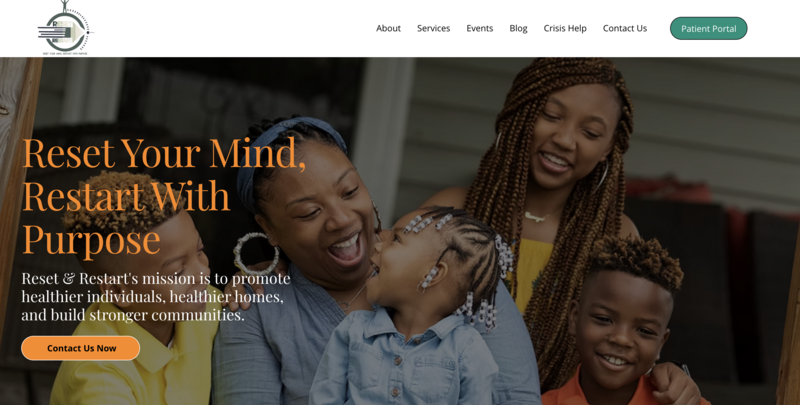Click the 'Restart With' headline line
This screenshot has height=405, width=800.
[126, 196]
